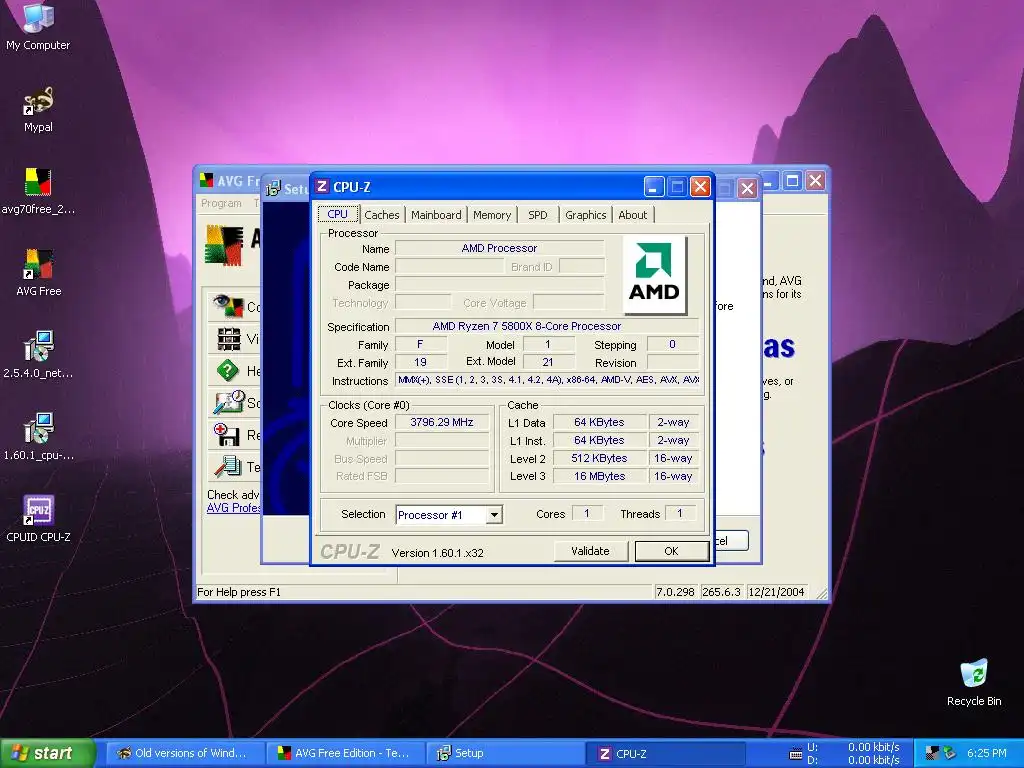The image size is (1024, 768).
Task: Switch to Old versions of Windows taskbar item
Action: coord(185,753)
